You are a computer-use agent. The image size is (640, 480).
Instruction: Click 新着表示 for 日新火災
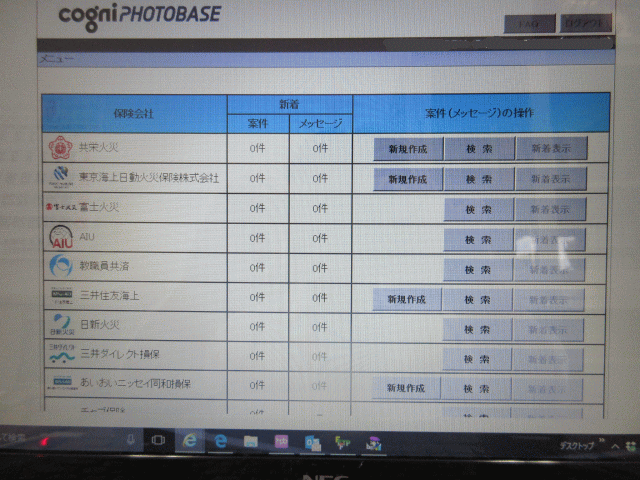click(548, 330)
